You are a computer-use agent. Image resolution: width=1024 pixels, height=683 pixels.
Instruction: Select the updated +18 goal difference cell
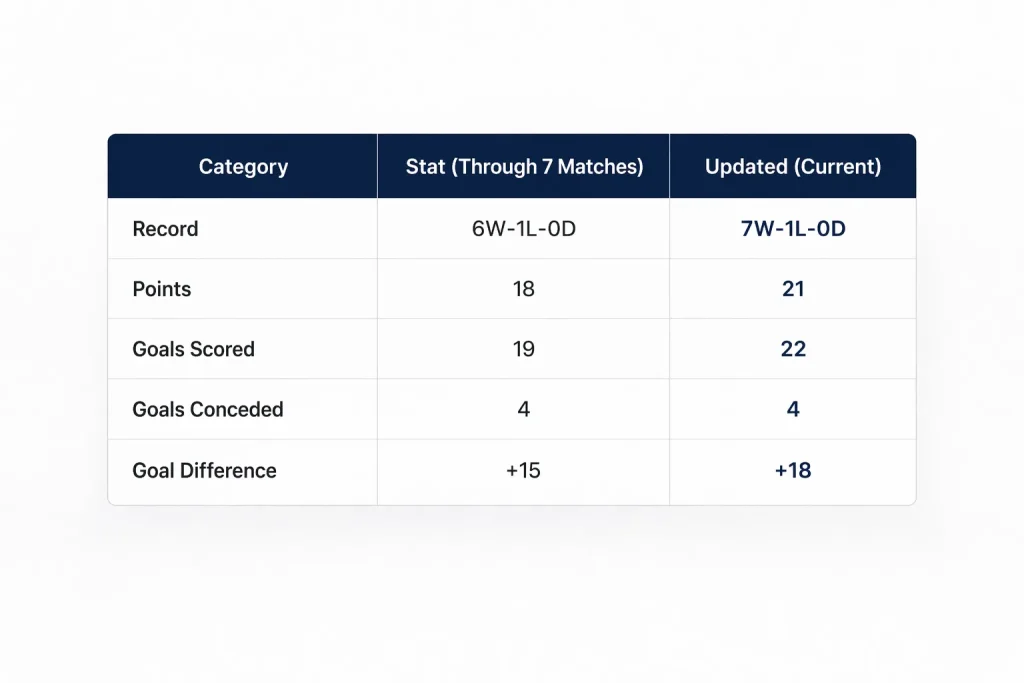tap(793, 470)
